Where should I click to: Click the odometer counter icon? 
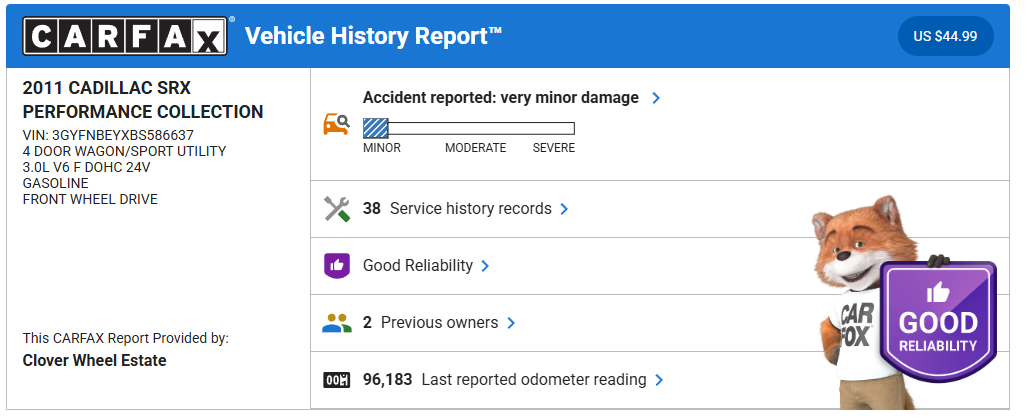(337, 380)
